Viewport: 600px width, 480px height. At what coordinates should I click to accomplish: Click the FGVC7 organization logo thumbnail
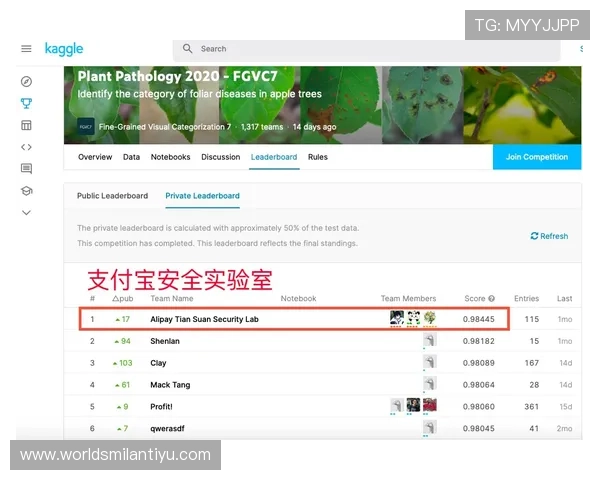85,127
